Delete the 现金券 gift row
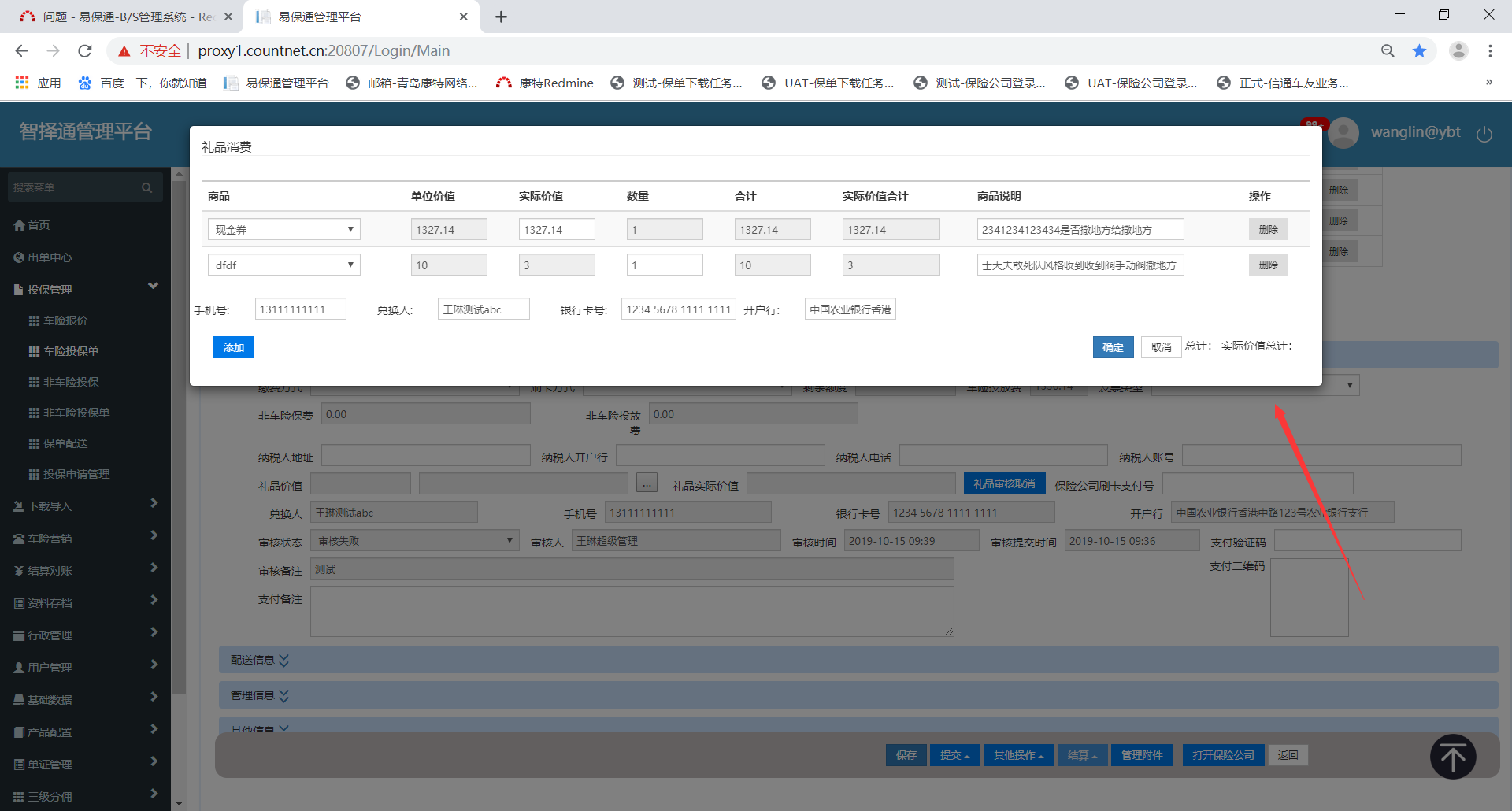1512x811 pixels. pos(1268,230)
